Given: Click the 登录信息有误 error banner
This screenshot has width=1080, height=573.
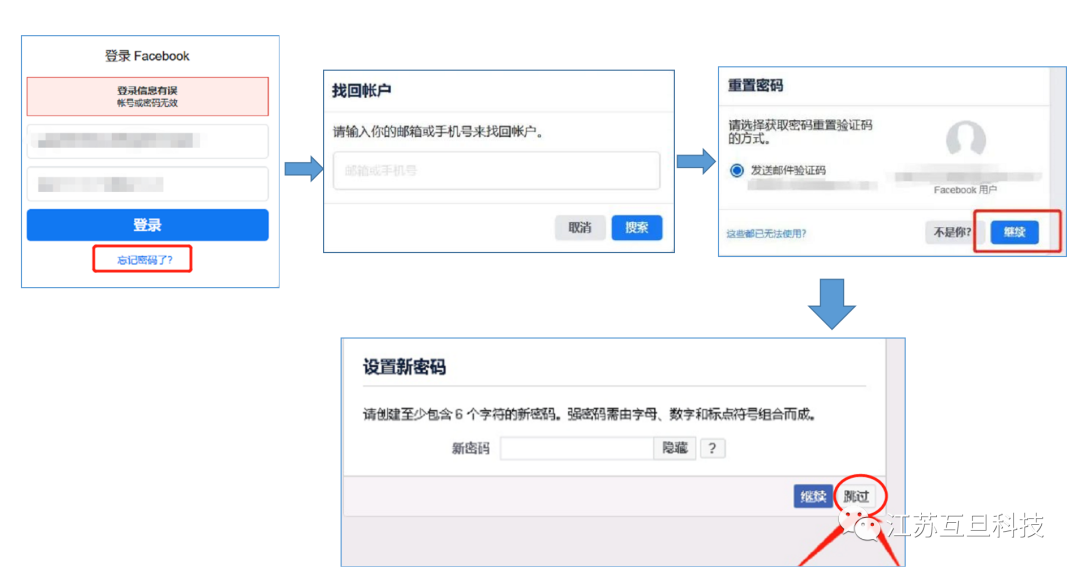Looking at the screenshot, I should (x=148, y=96).
